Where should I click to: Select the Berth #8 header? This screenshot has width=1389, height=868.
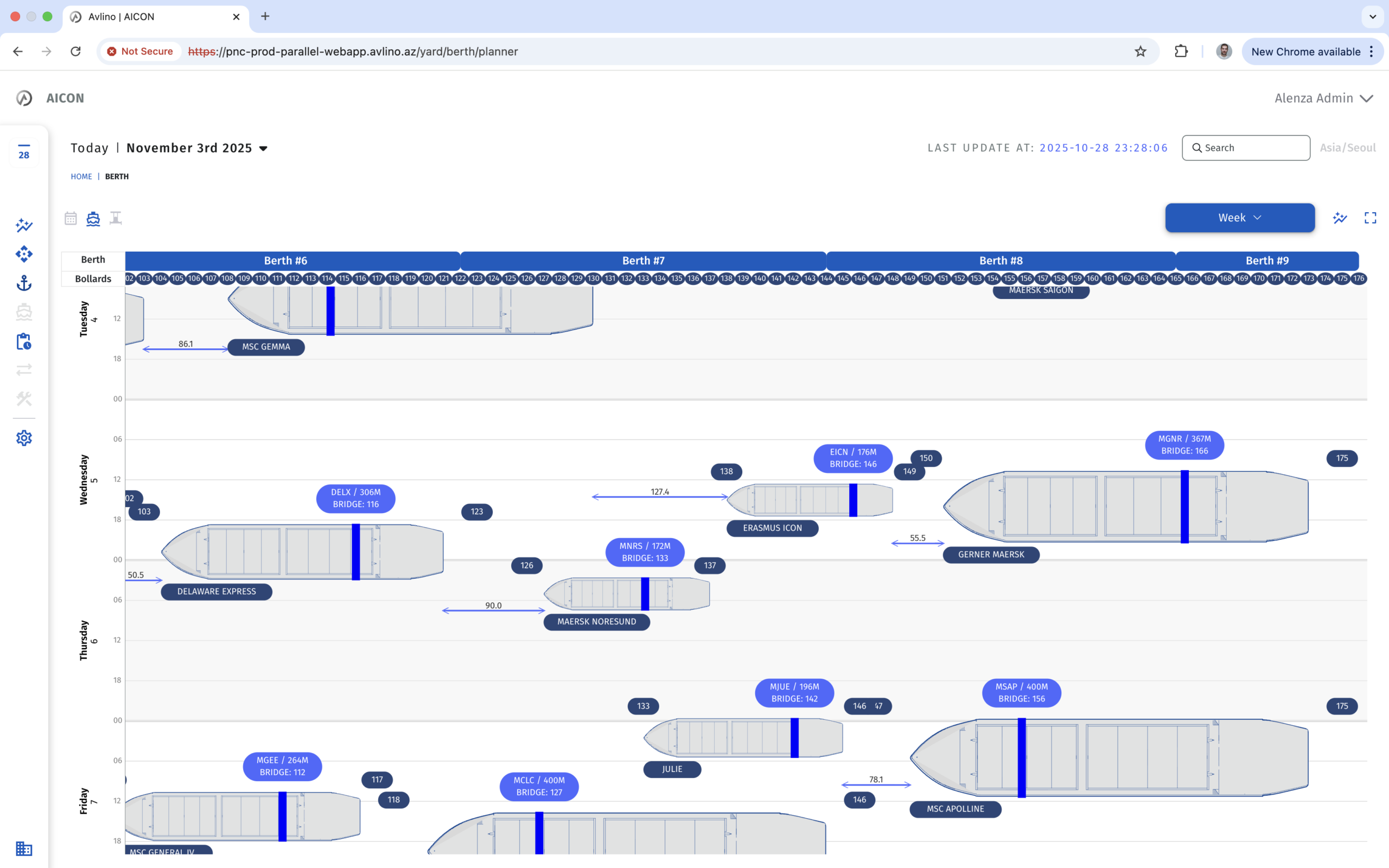point(1001,260)
